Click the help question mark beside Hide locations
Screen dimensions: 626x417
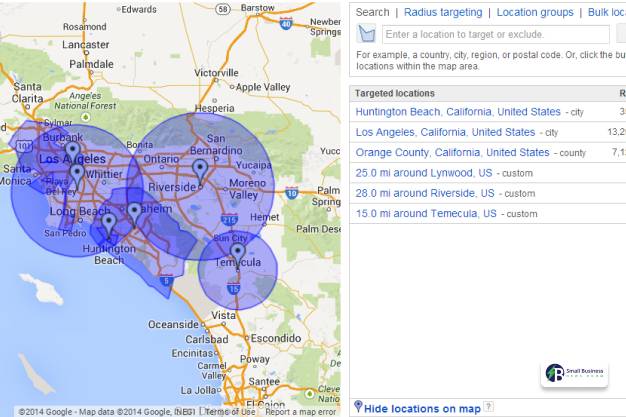pyautogui.click(x=489, y=407)
